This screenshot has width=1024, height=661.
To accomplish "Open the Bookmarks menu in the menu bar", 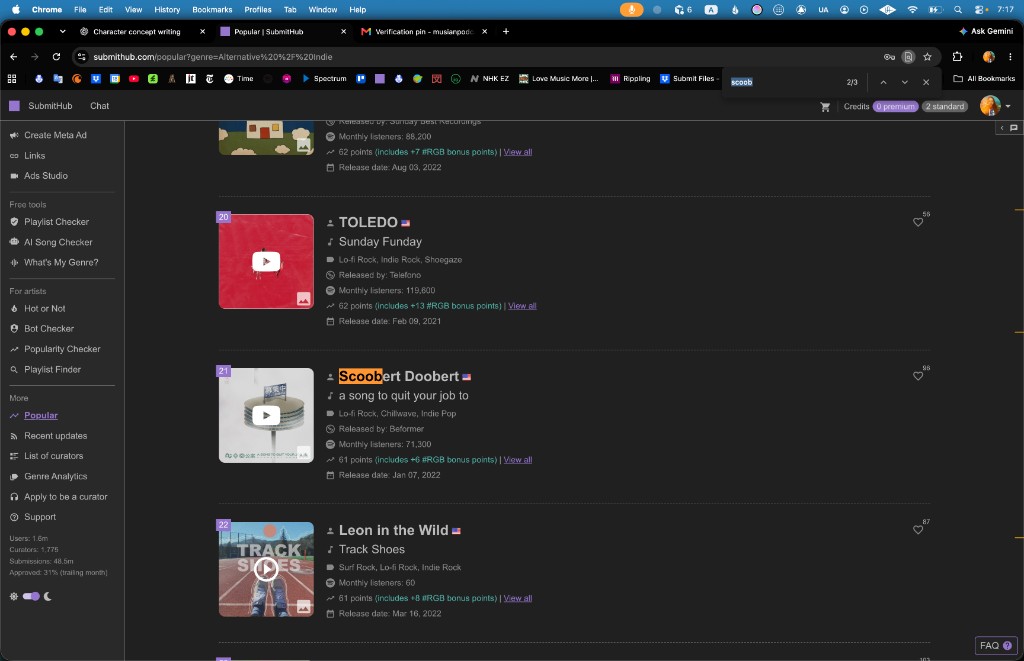I will (212, 10).
